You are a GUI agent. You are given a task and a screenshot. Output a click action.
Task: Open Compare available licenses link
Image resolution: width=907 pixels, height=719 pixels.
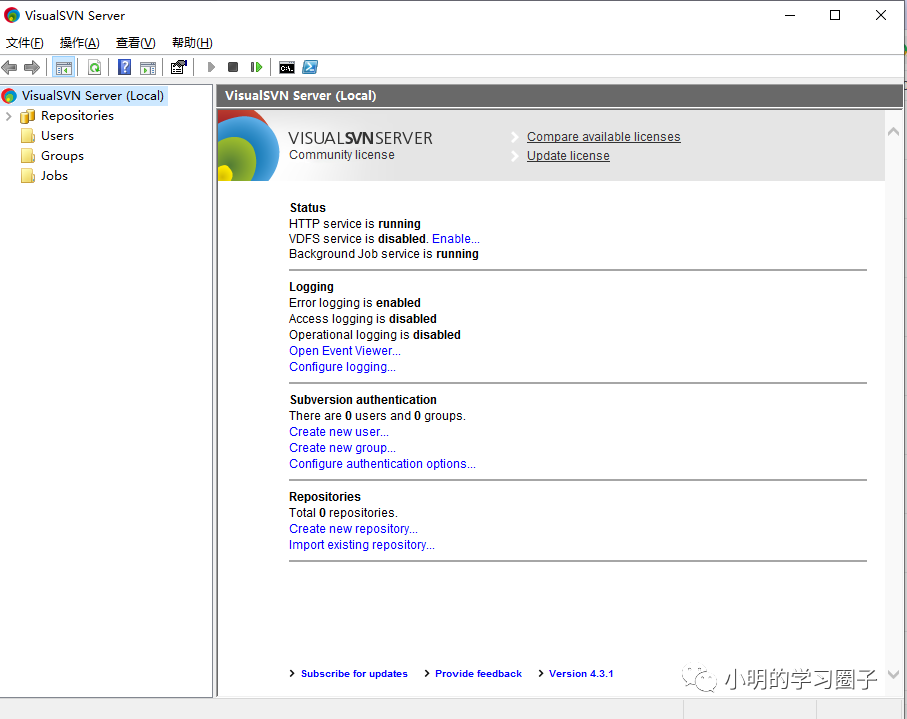coord(603,137)
